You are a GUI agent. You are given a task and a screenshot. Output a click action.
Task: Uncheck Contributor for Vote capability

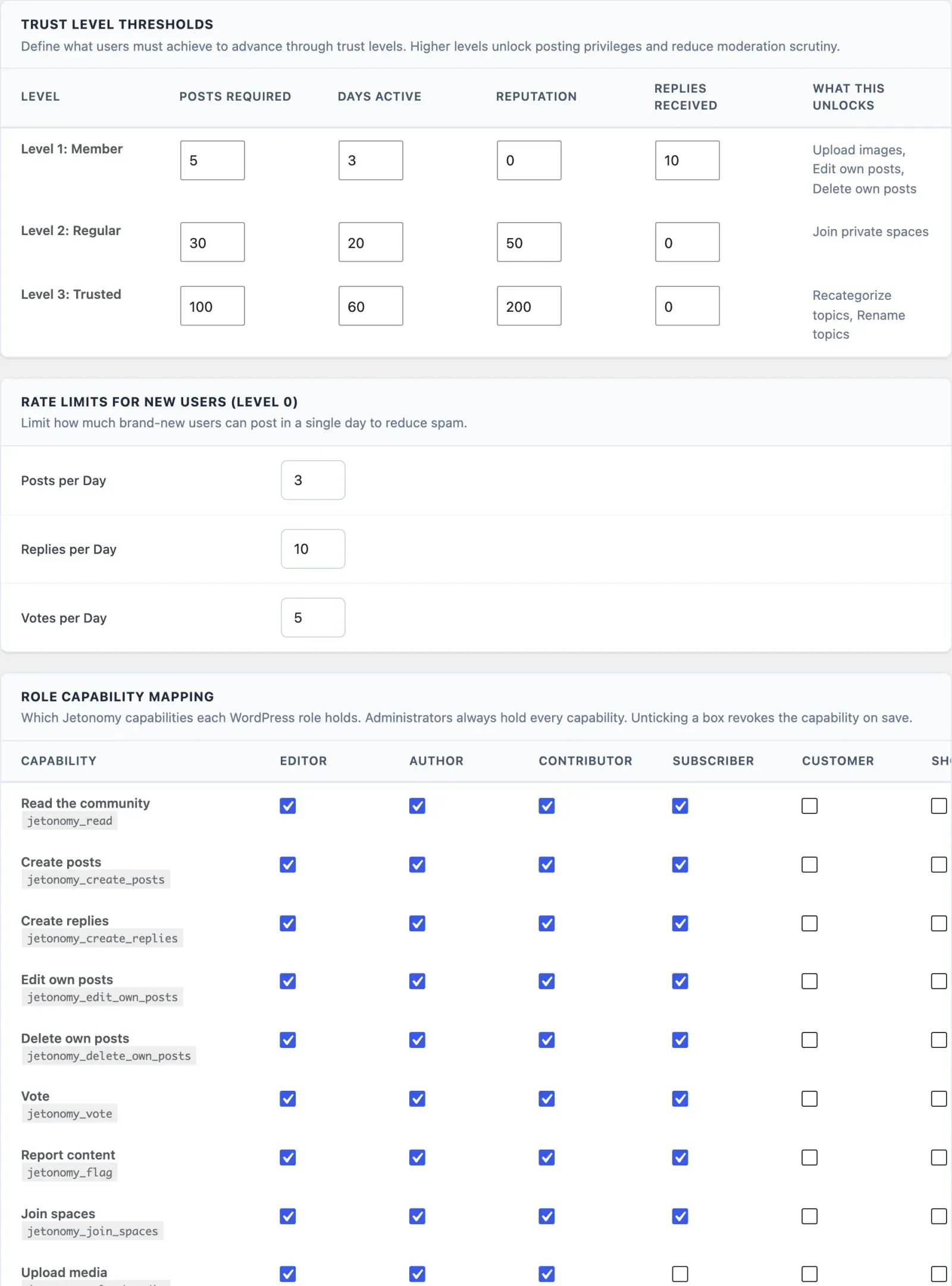click(547, 1099)
